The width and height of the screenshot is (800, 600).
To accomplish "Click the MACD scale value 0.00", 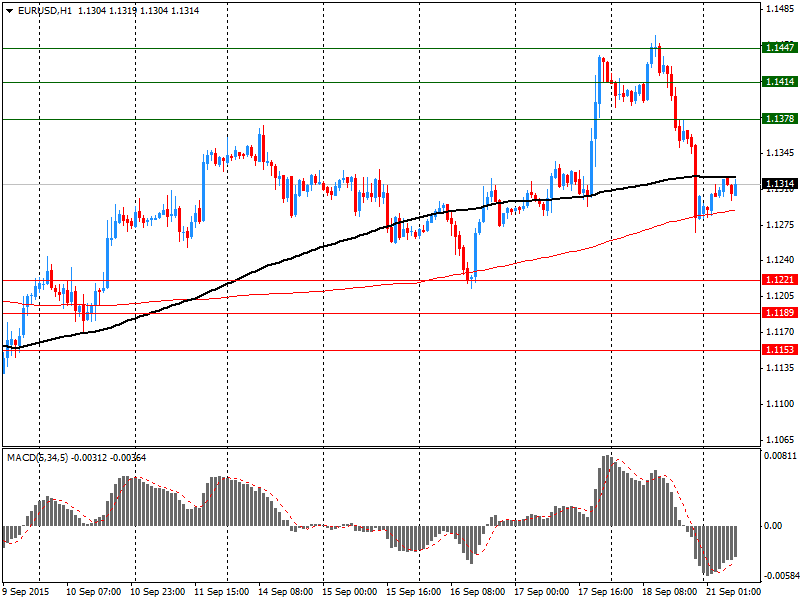I will (x=773, y=526).
